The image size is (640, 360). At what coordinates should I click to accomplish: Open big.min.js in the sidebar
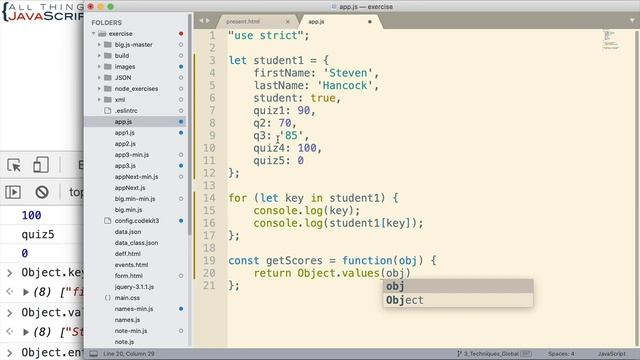[128, 210]
